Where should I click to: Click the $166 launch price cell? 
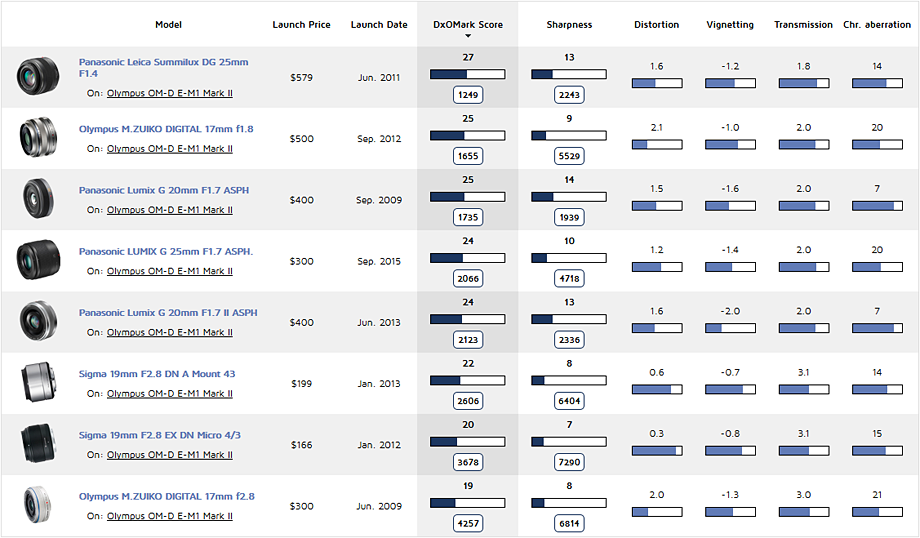coord(301,445)
